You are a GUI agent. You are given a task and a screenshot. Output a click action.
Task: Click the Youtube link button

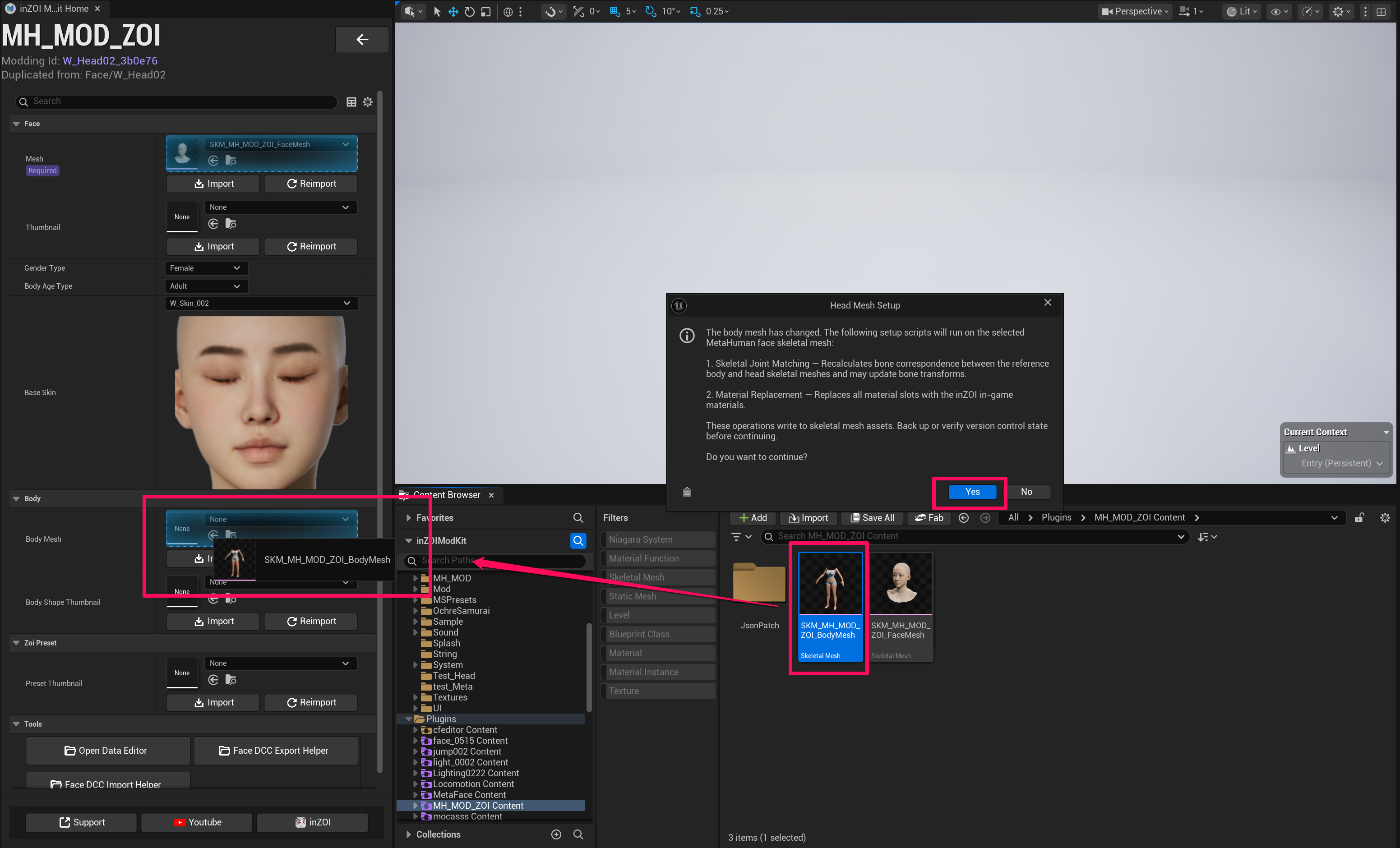click(x=197, y=822)
